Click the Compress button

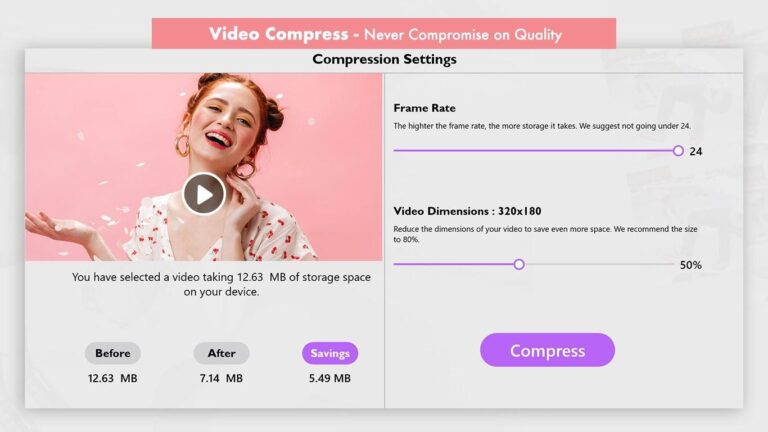tap(547, 350)
